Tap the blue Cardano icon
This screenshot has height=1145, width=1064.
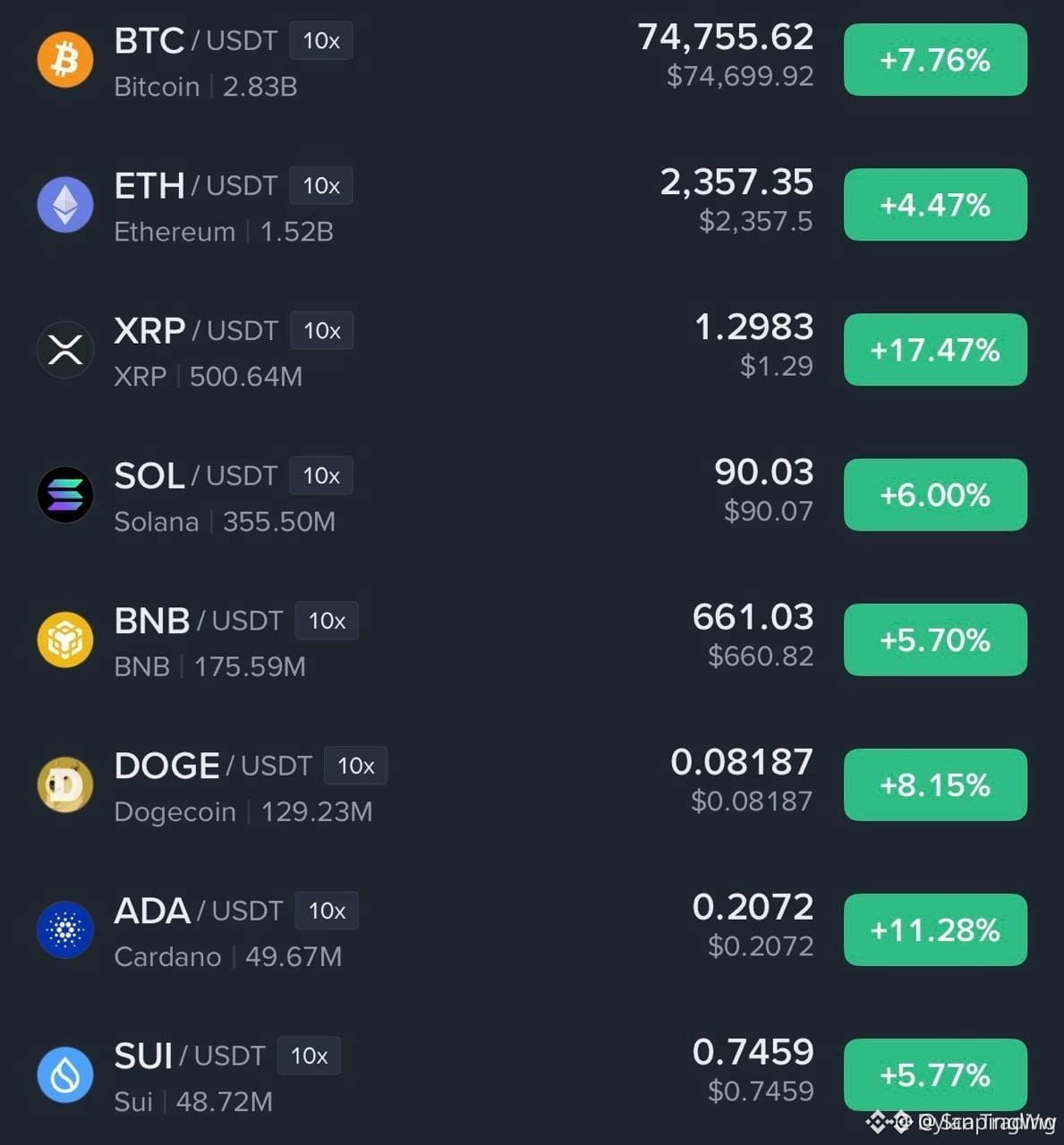[x=65, y=929]
